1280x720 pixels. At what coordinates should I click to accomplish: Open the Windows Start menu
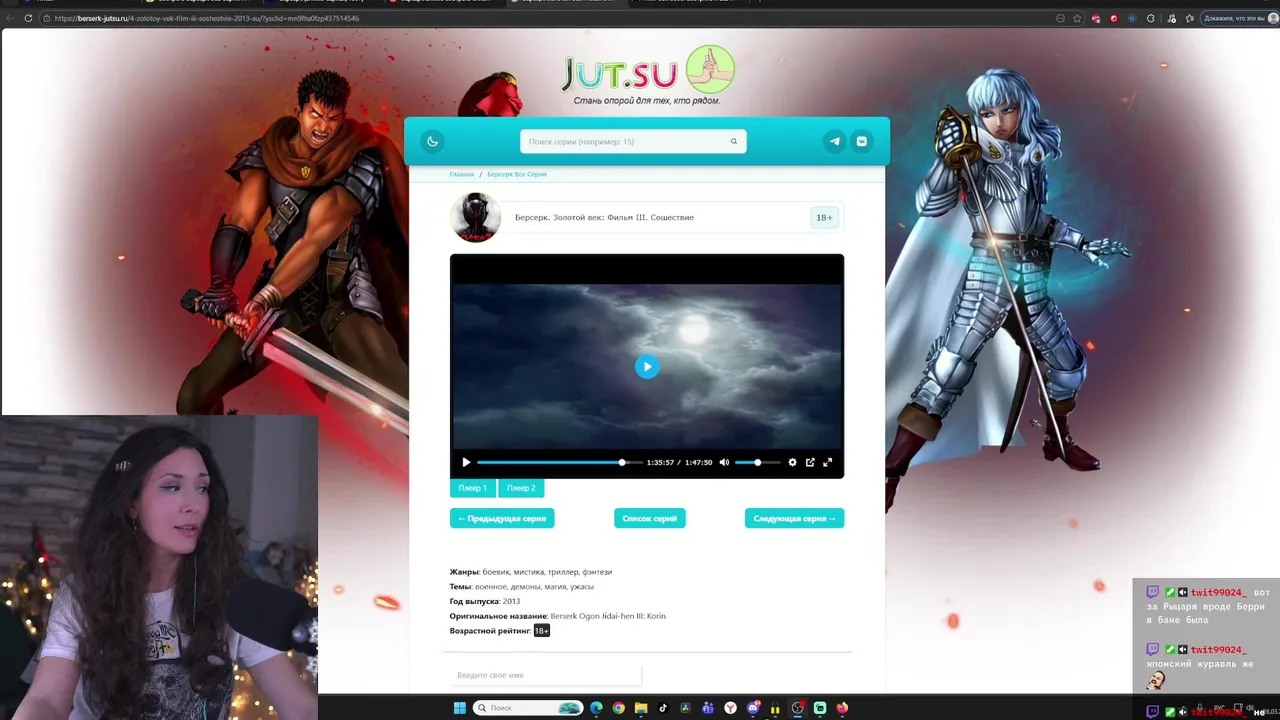(x=460, y=708)
